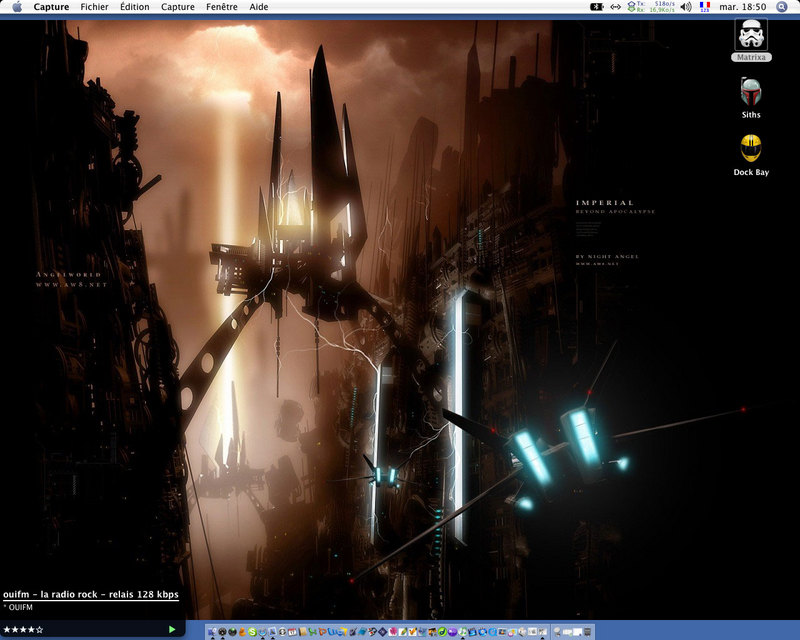
Task: Open the blue QuickTime Q icon in Dock
Action: pos(492,632)
